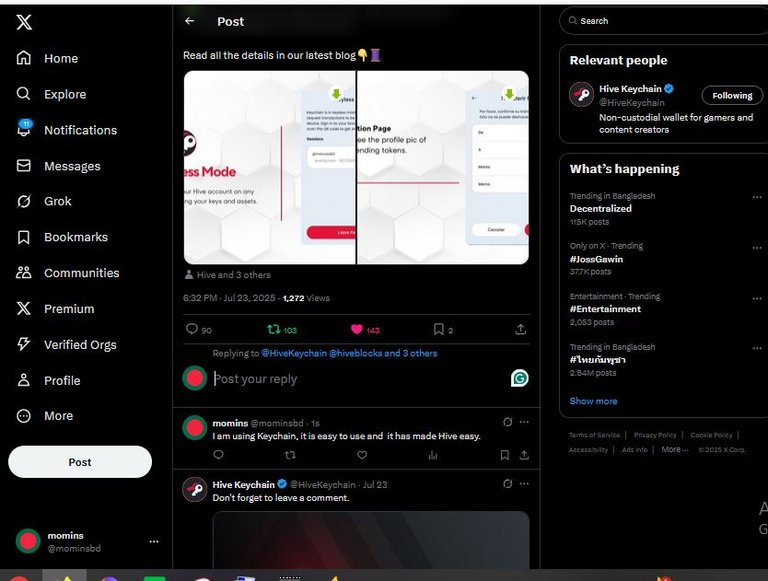Open Cookie Policy footer link
This screenshot has width=768, height=581.
click(x=711, y=435)
